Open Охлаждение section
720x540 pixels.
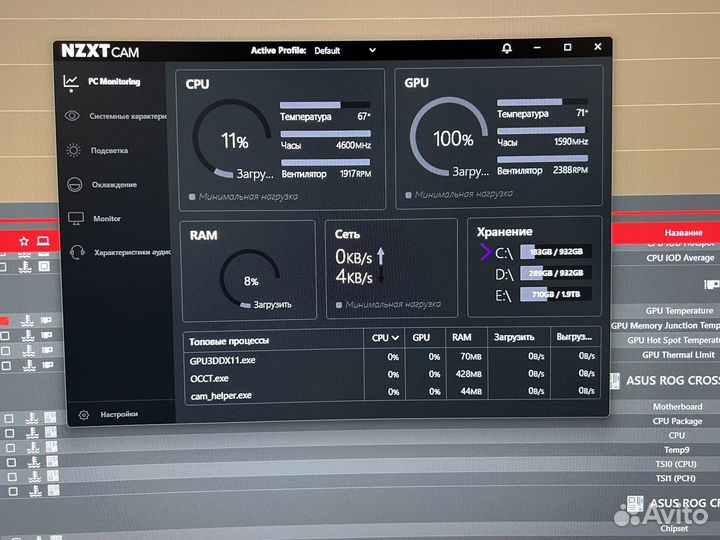[x=114, y=185]
